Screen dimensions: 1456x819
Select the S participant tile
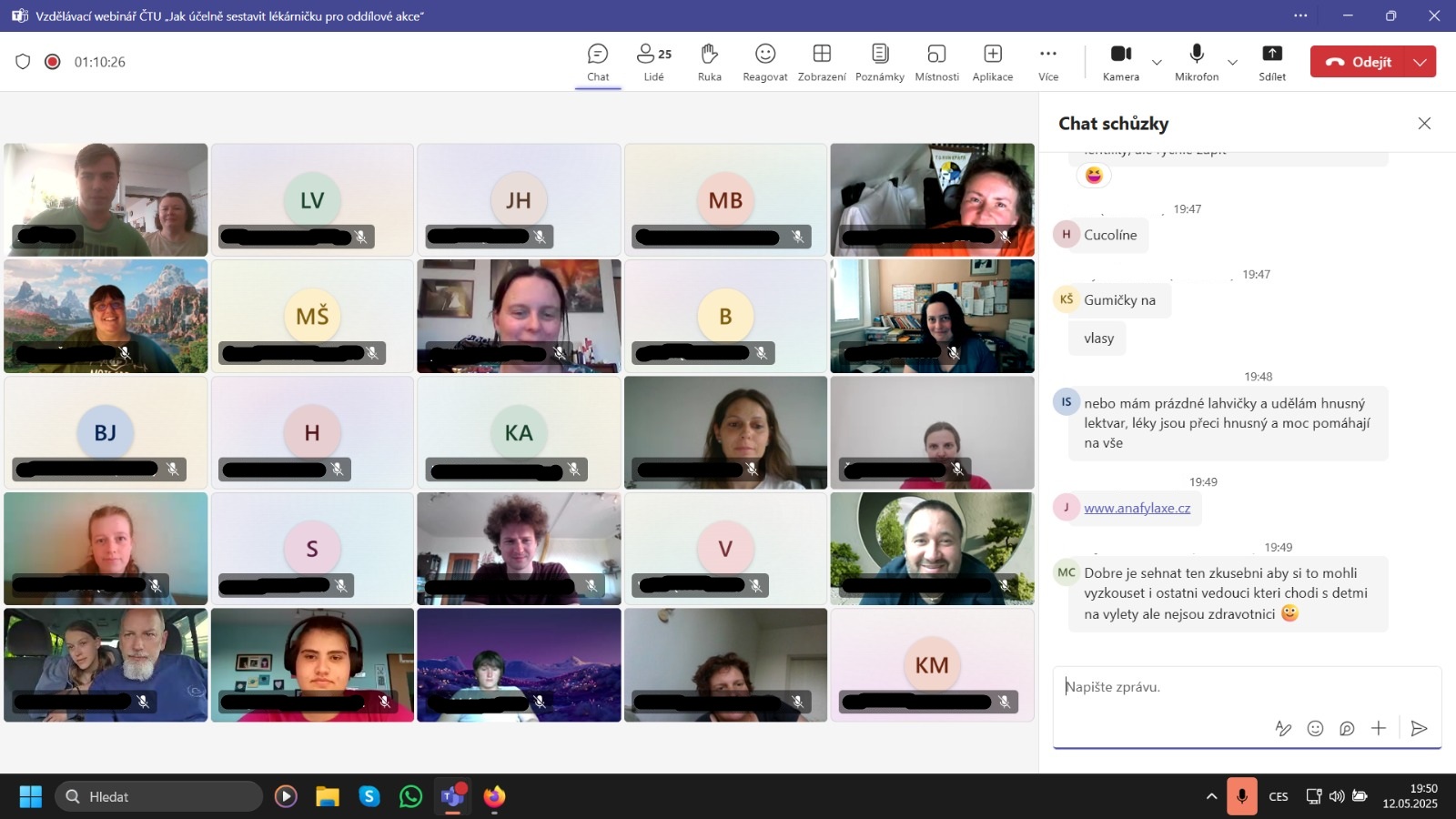[312, 549]
